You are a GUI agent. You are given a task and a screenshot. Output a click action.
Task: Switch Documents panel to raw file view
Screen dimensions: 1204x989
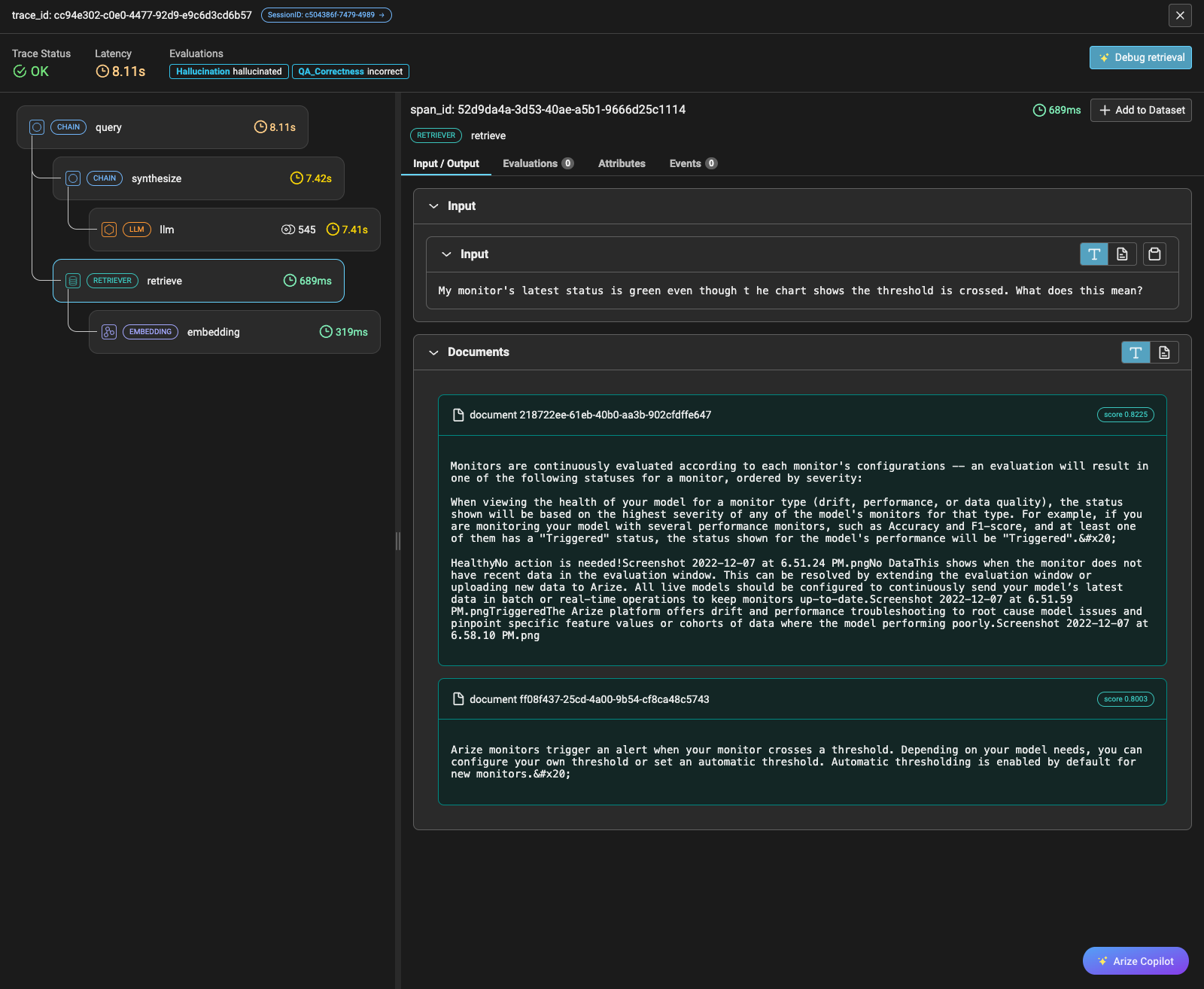point(1163,351)
